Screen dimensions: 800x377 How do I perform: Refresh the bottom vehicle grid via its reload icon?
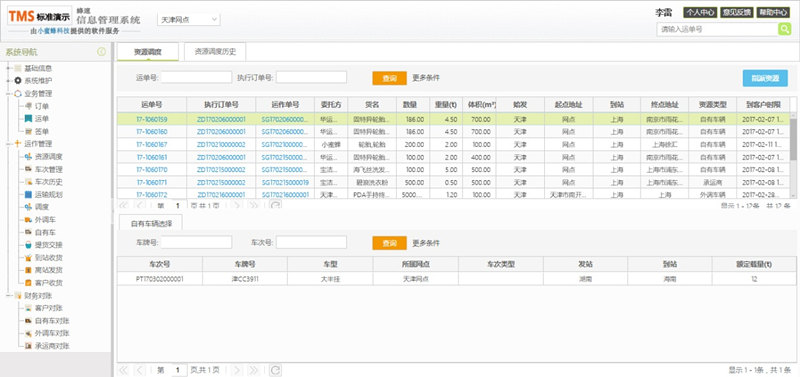pyautogui.click(x=276, y=370)
